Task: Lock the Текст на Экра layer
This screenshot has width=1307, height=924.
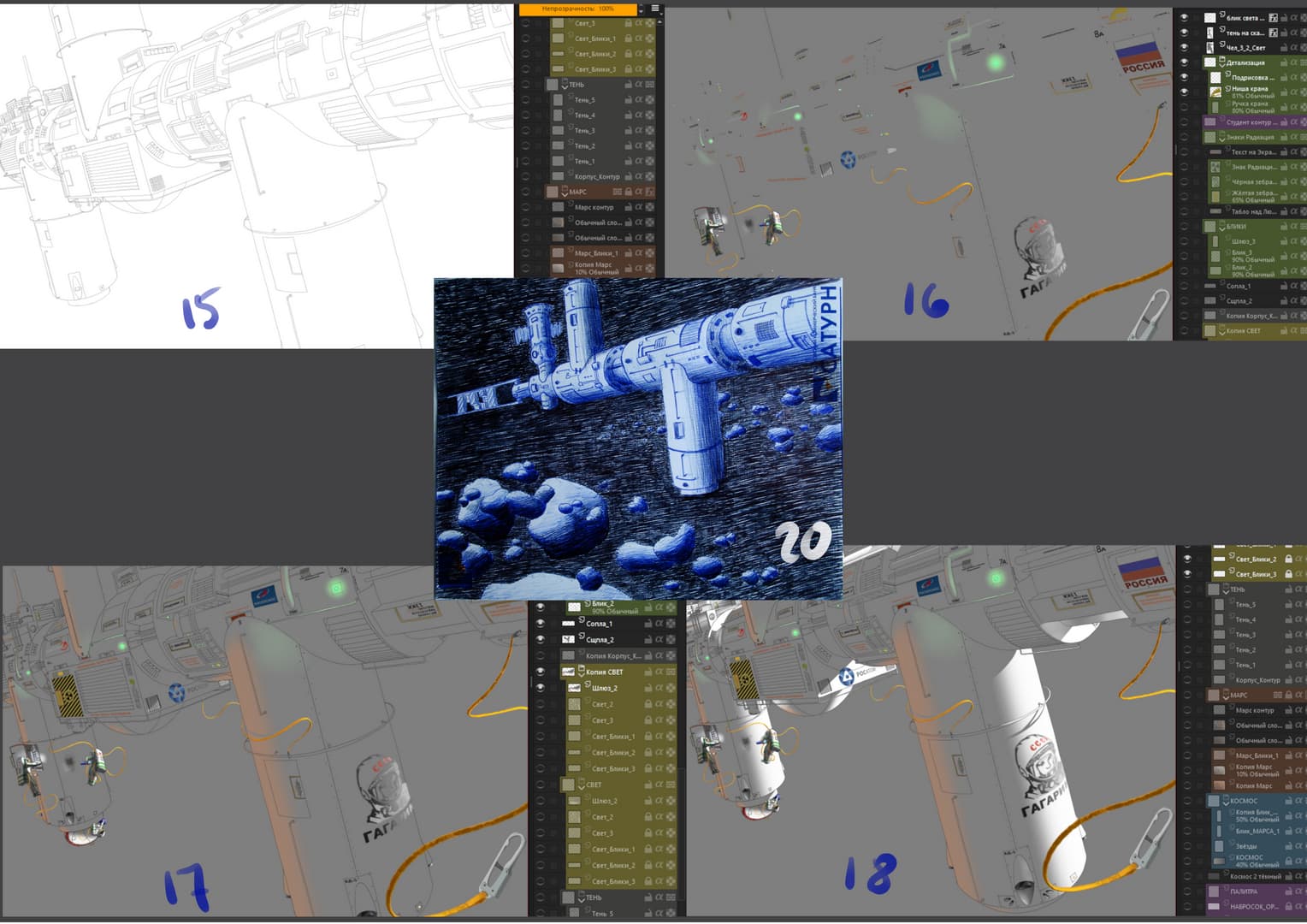Action: (x=1284, y=152)
